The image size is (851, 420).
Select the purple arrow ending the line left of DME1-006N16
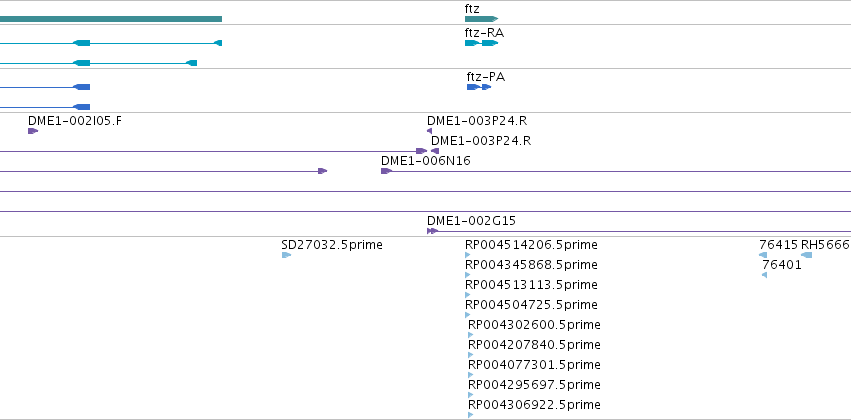coord(322,171)
